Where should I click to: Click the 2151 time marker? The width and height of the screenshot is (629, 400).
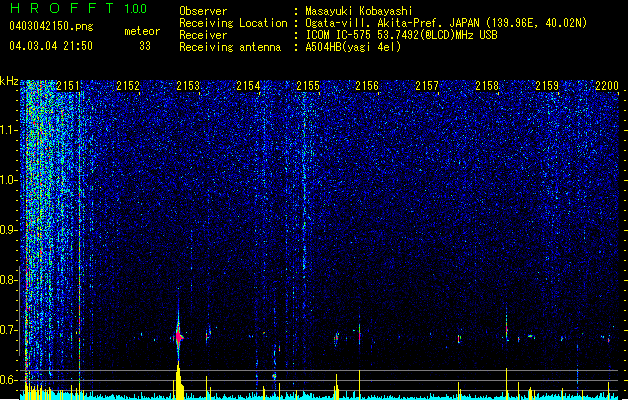[68, 85]
